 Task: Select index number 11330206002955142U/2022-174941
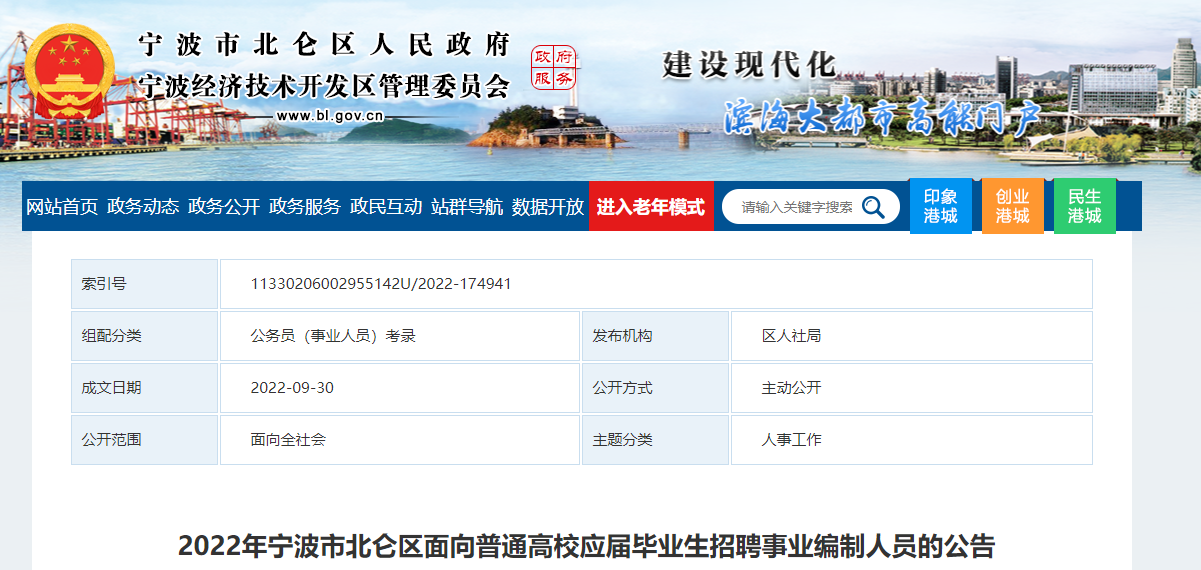[381, 284]
